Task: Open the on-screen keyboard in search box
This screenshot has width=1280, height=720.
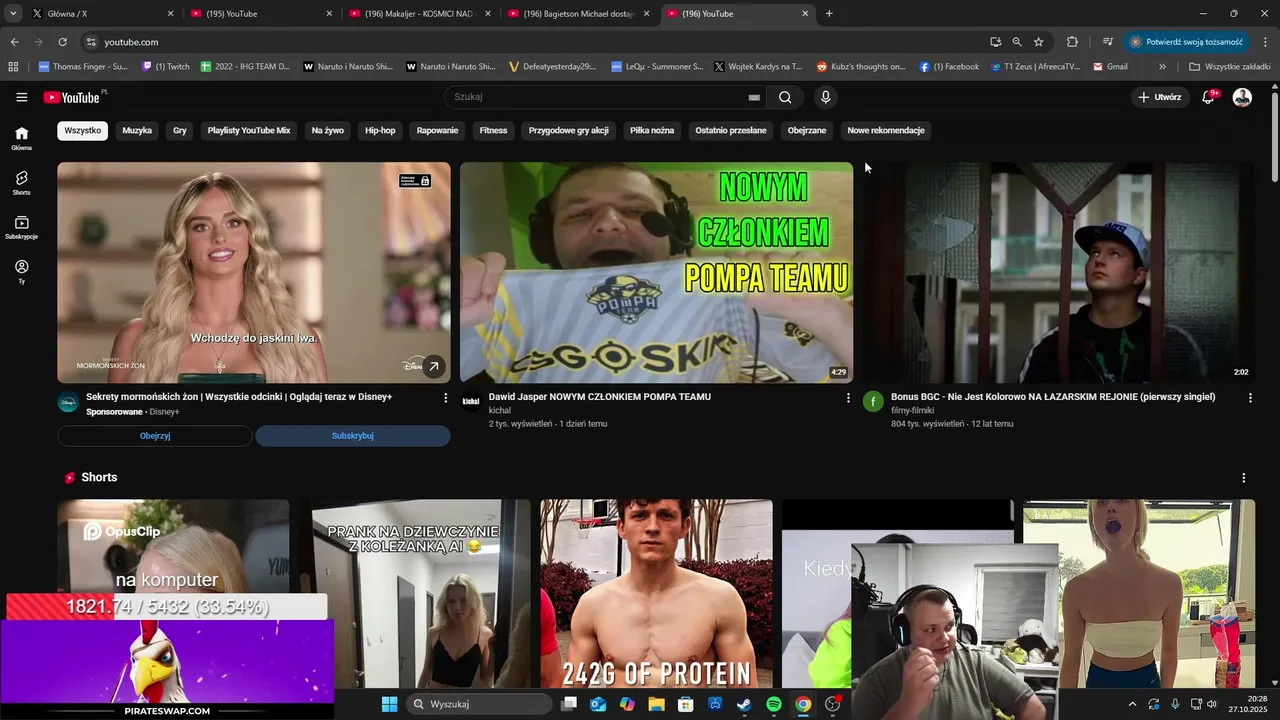Action: click(x=754, y=97)
